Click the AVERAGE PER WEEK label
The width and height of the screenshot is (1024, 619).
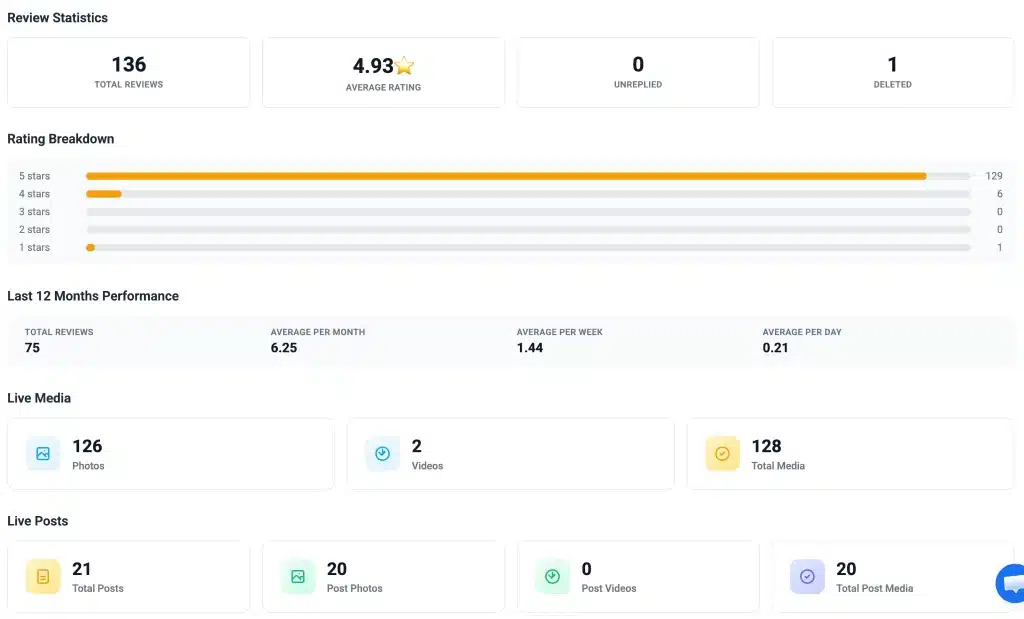(x=560, y=332)
